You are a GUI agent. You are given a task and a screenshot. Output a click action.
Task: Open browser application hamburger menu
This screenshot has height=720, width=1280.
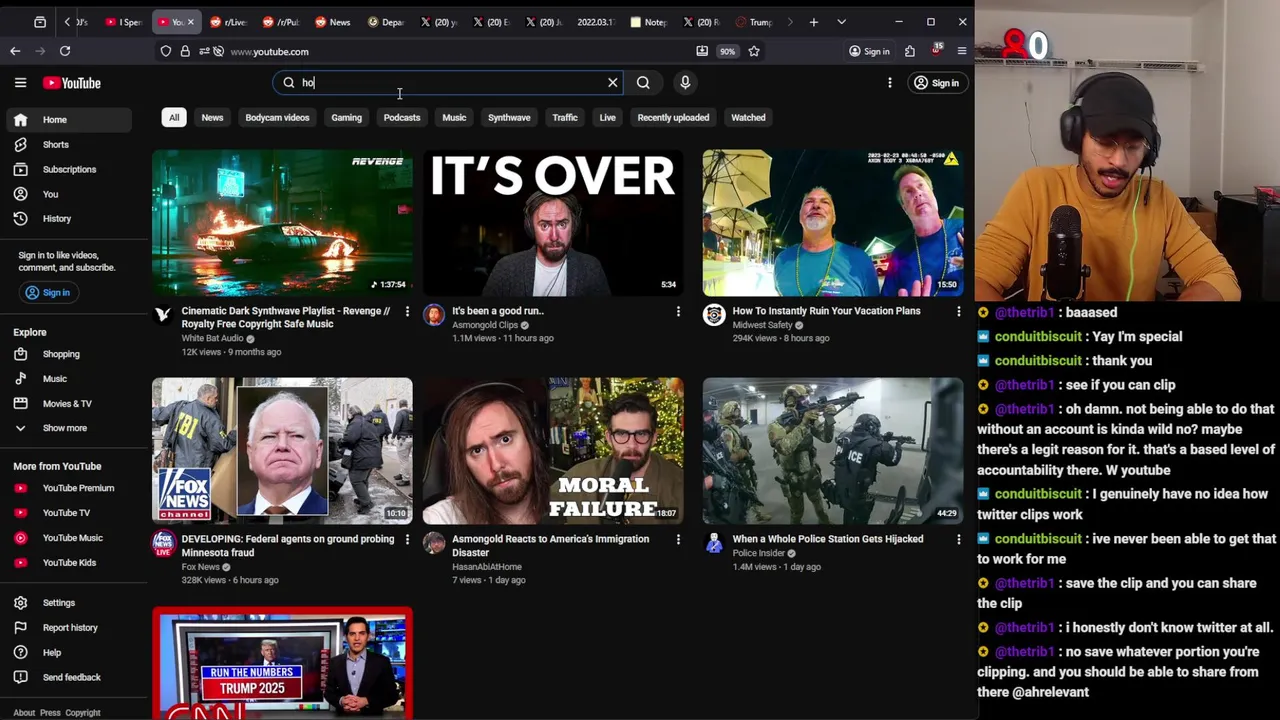[962, 51]
